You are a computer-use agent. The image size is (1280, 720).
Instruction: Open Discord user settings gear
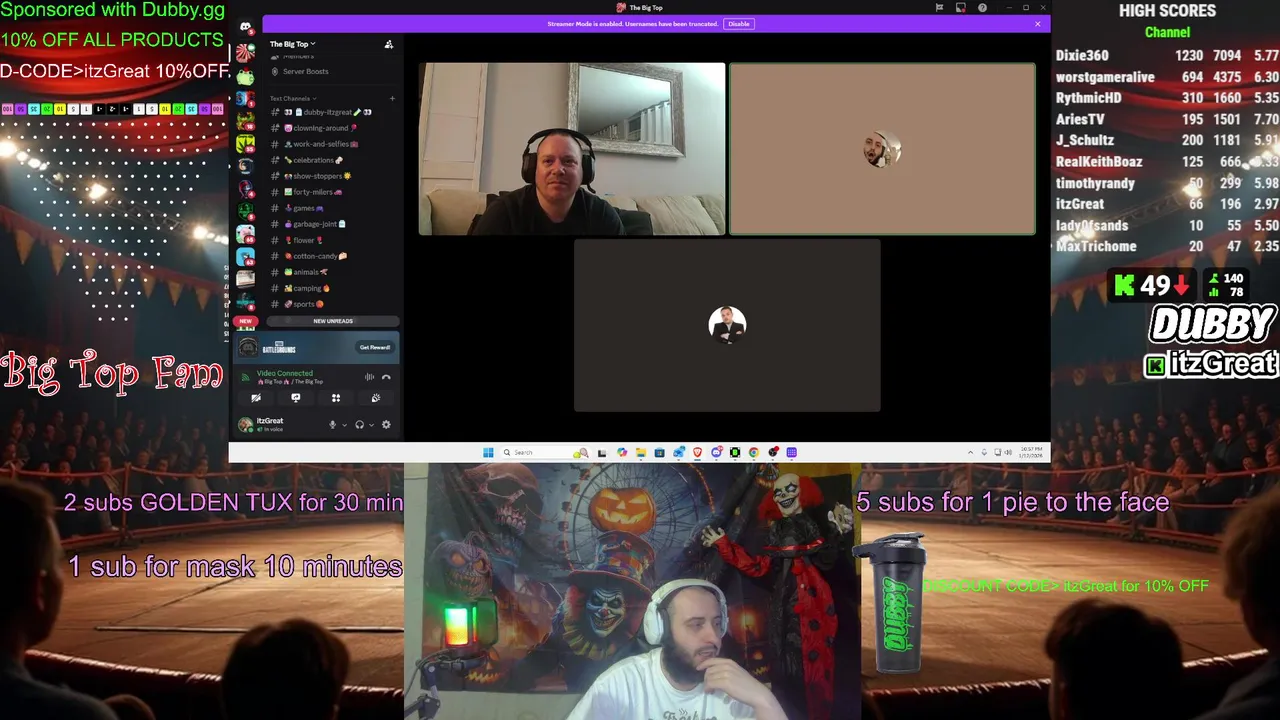tap(386, 425)
